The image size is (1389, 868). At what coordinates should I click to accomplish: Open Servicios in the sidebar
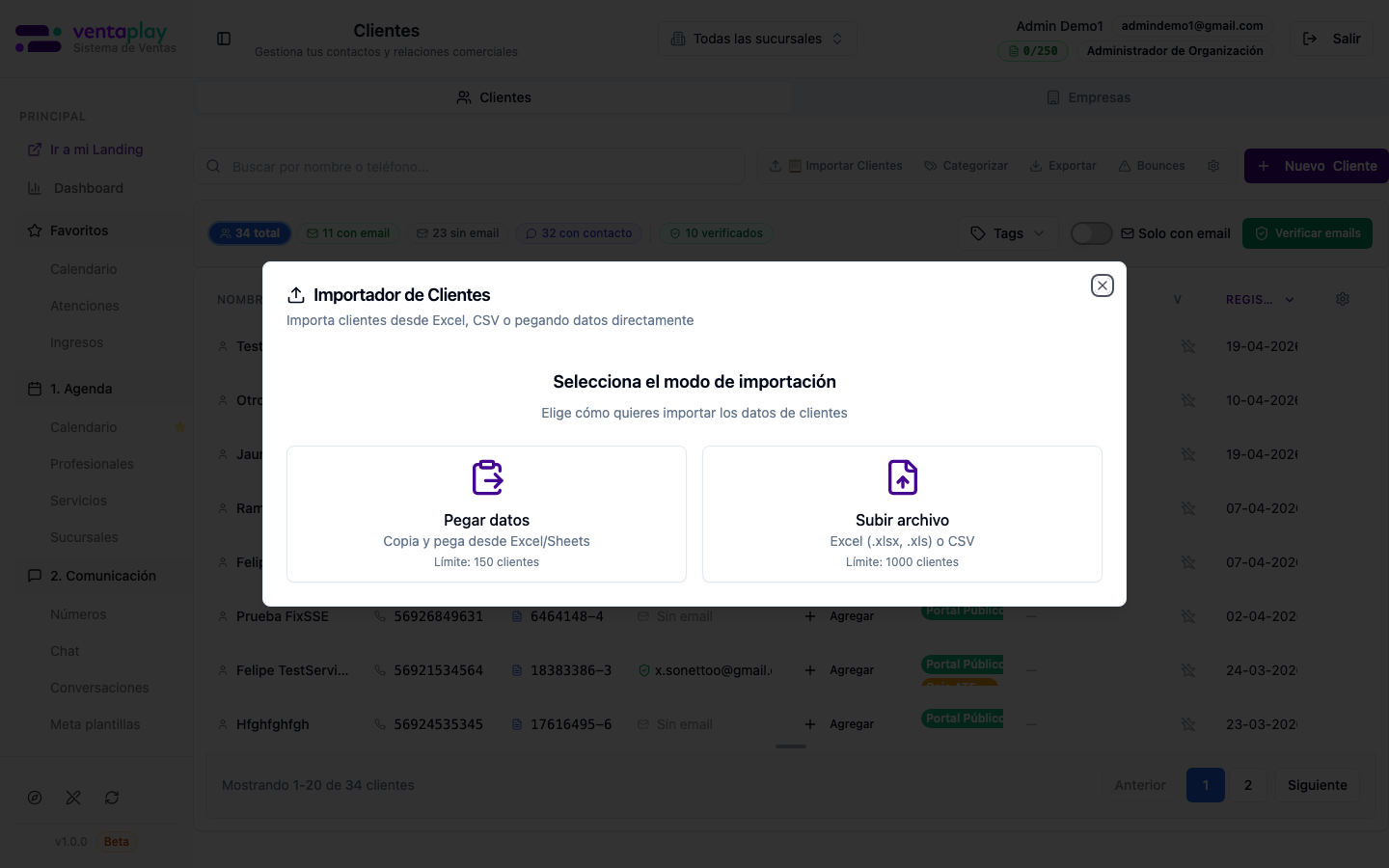click(x=78, y=501)
